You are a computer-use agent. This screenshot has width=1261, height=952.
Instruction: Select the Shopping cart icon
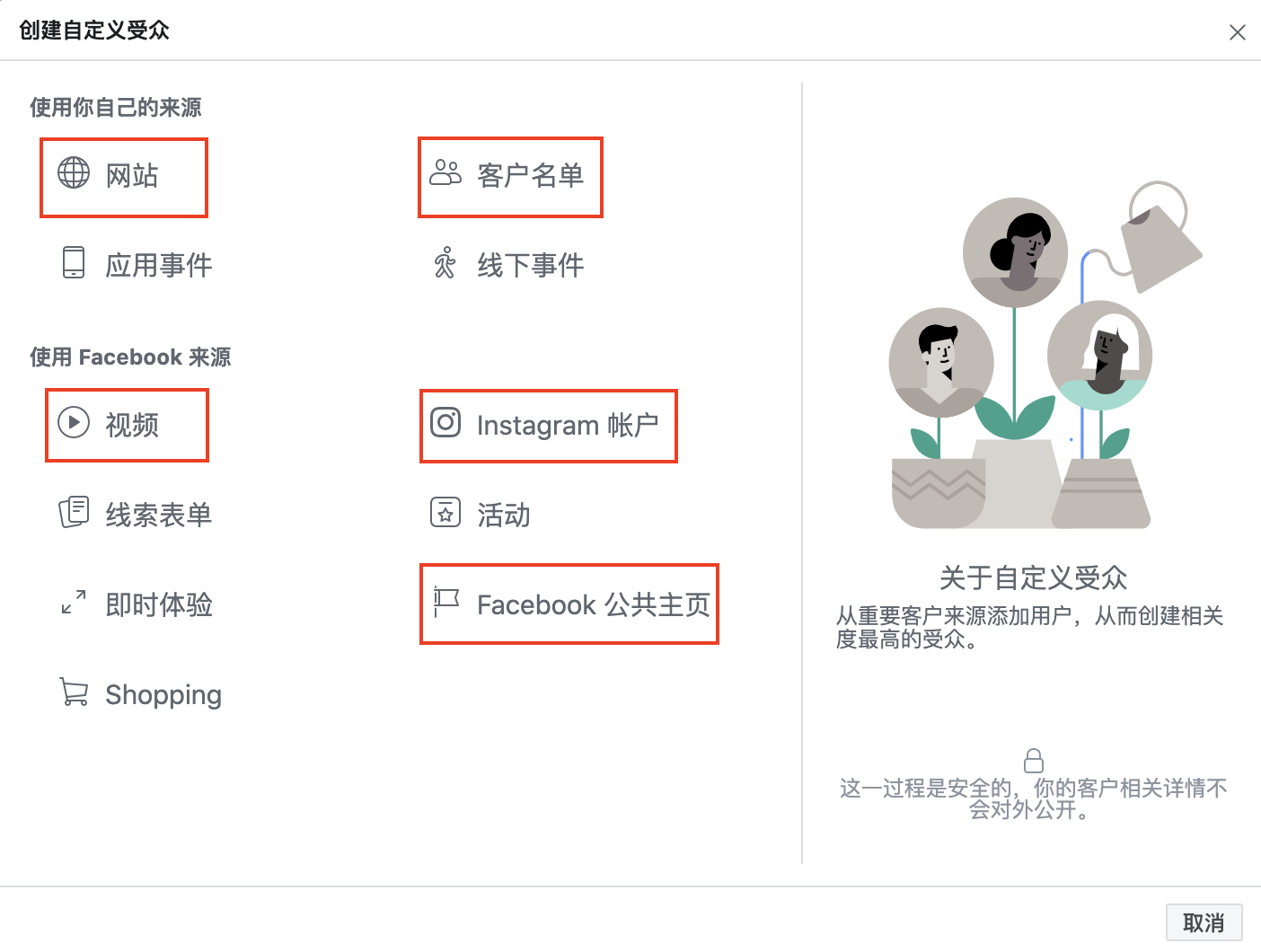tap(74, 692)
